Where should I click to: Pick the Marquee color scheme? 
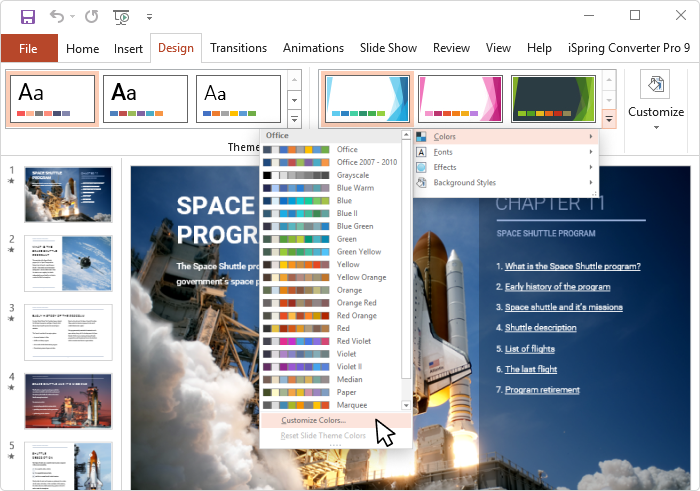pyautogui.click(x=330, y=405)
